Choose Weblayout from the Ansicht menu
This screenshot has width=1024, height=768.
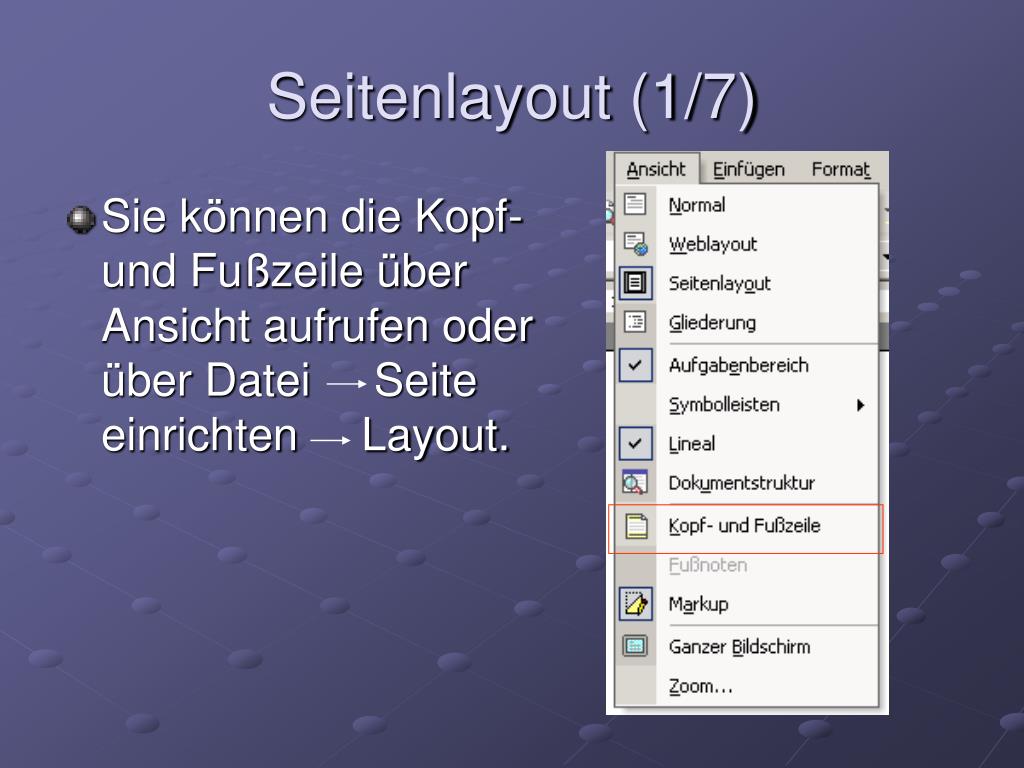click(746, 244)
